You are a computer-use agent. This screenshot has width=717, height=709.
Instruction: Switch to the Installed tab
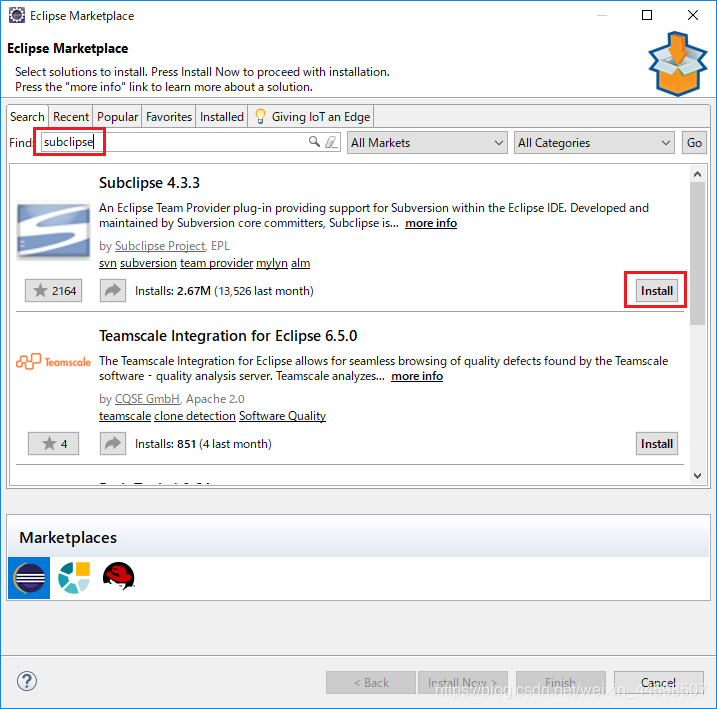point(222,117)
